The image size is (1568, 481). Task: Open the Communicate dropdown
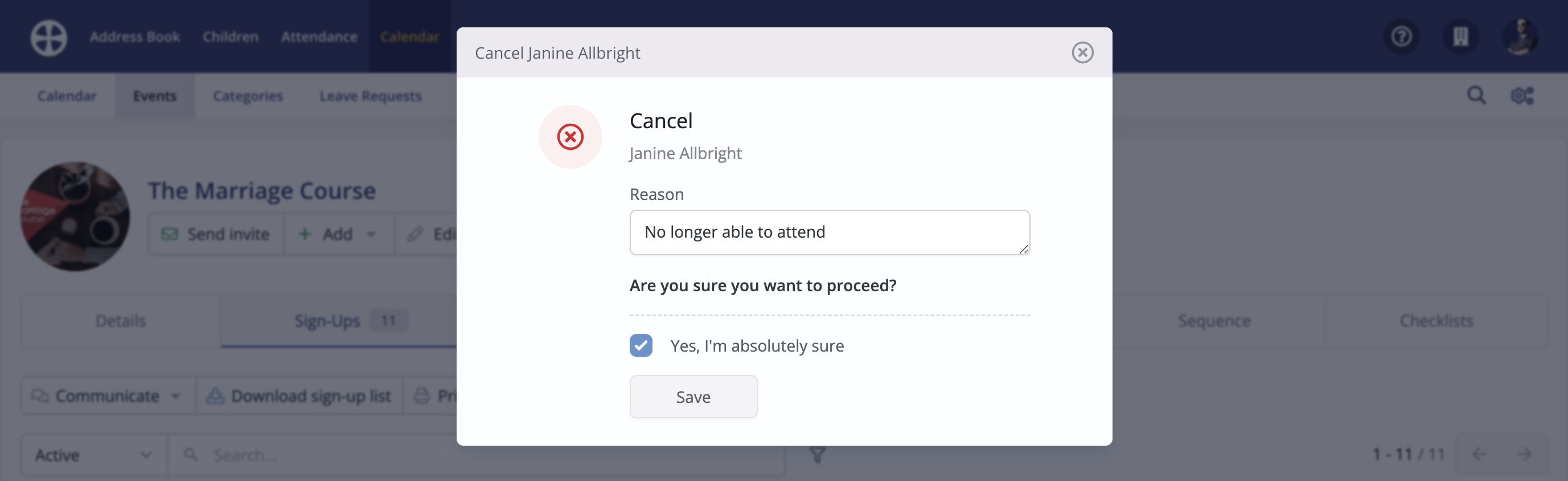point(108,396)
